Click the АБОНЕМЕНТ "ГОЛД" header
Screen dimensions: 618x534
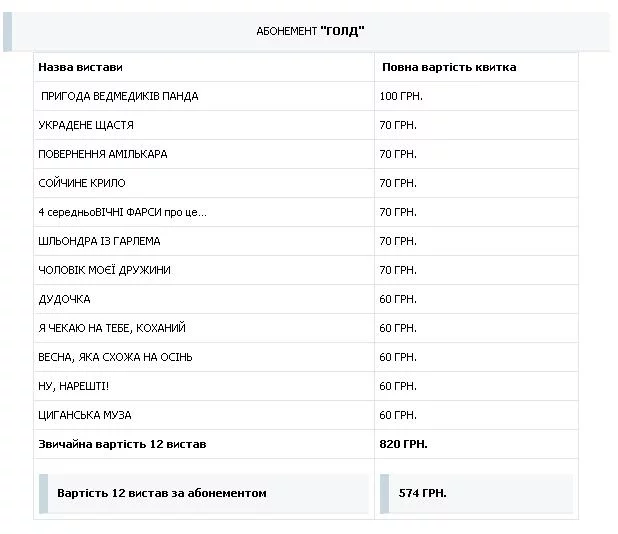click(x=310, y=31)
